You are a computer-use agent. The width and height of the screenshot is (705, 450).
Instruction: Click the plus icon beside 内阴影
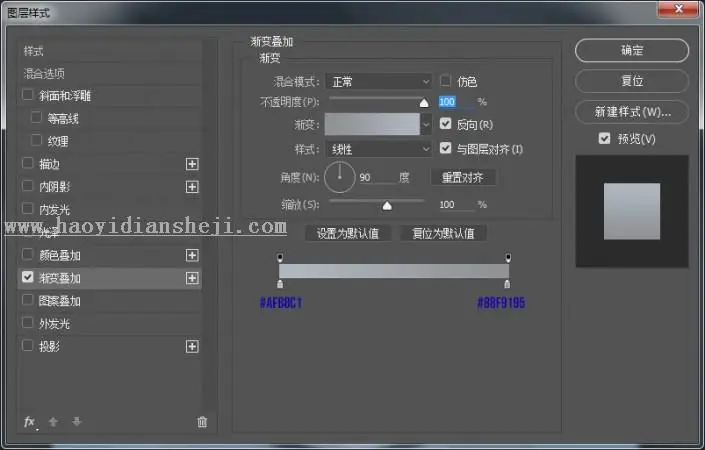click(x=192, y=187)
